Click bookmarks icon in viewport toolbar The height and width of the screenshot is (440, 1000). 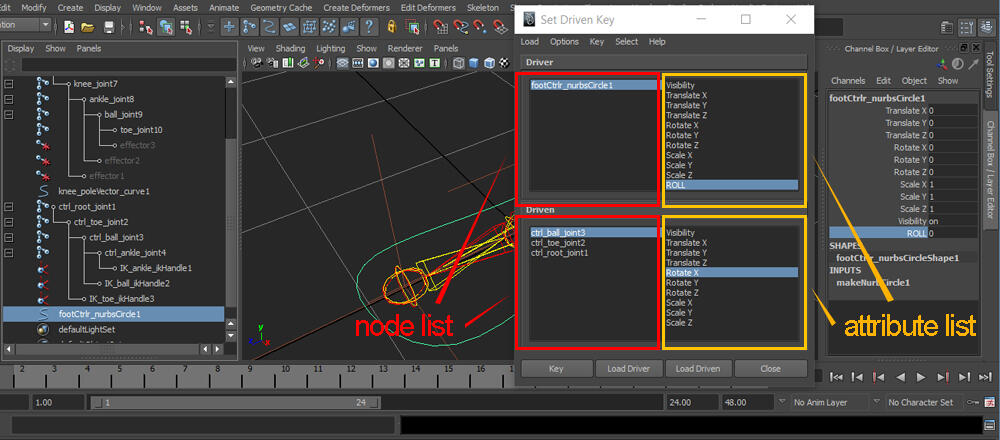pyautogui.click(x=288, y=63)
